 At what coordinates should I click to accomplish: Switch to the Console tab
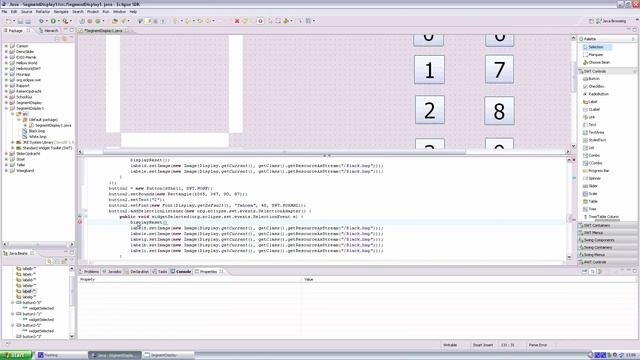[181, 271]
